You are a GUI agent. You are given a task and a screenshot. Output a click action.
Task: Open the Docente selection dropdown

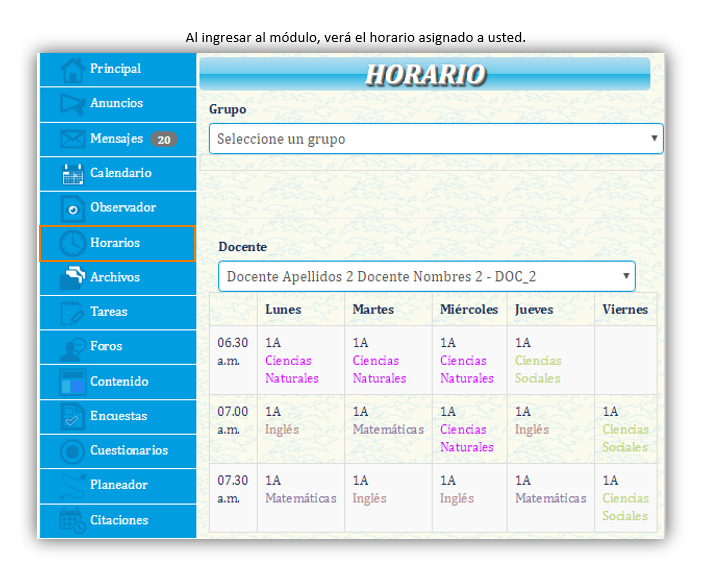coord(427,276)
